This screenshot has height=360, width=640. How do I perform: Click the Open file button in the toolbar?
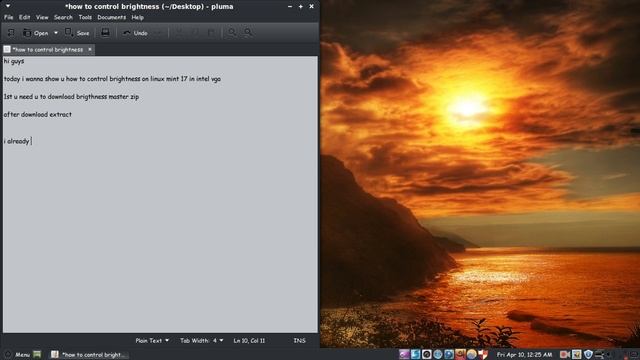(x=36, y=33)
